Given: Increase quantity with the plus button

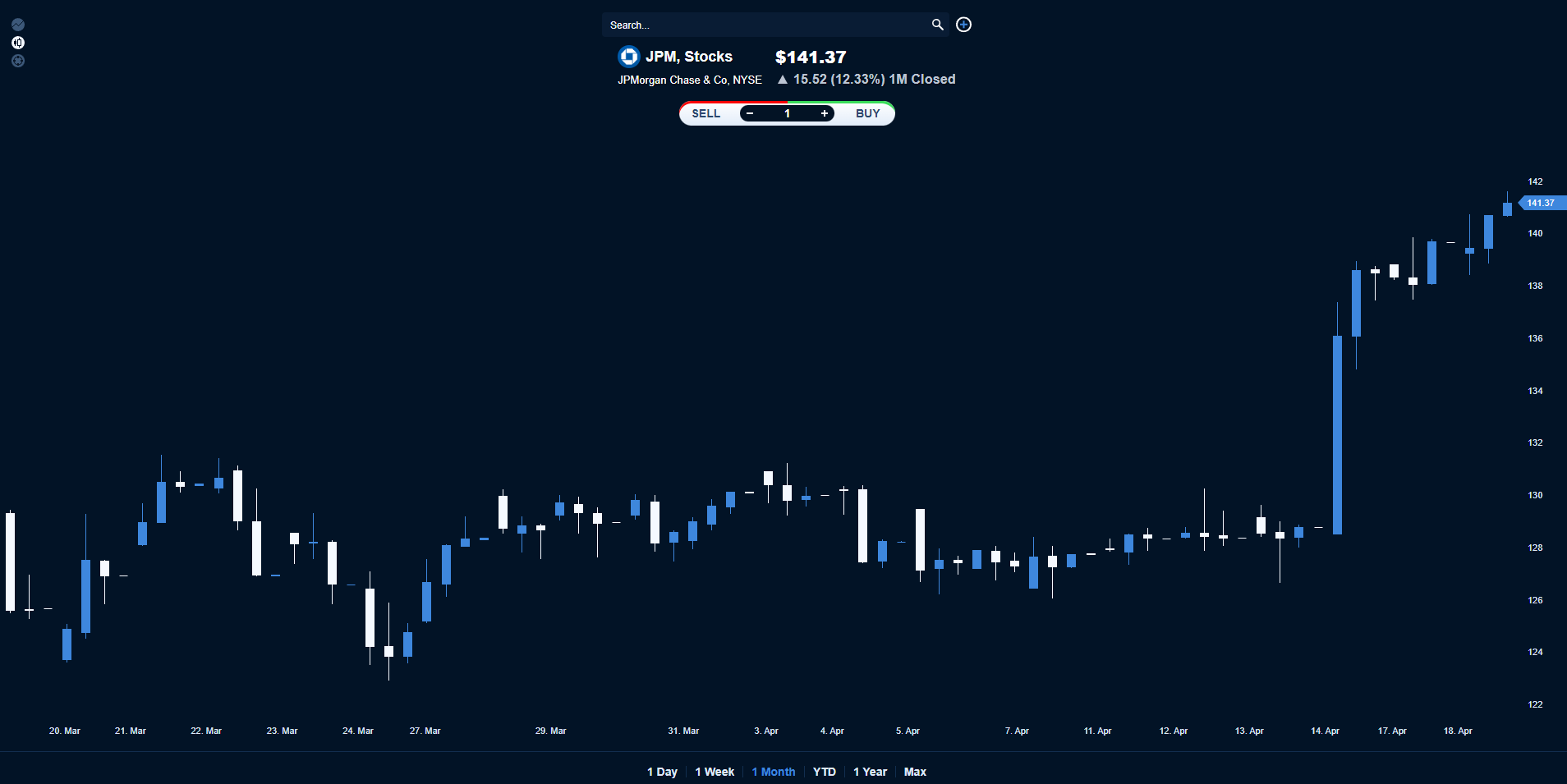Looking at the screenshot, I should (825, 113).
